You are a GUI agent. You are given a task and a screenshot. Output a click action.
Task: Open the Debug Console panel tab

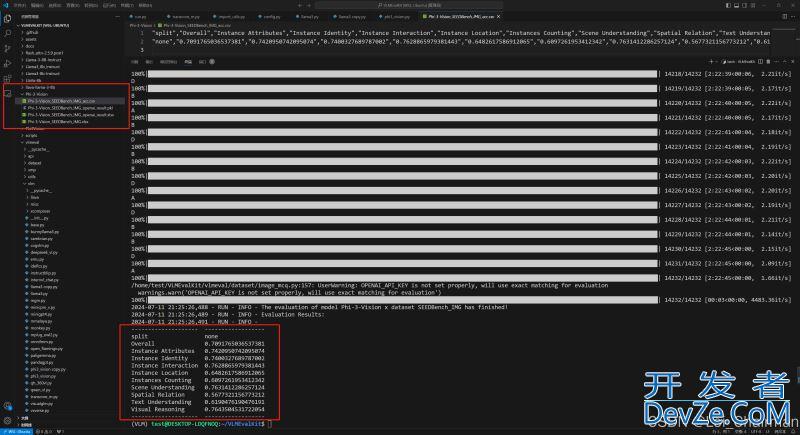coord(168,62)
